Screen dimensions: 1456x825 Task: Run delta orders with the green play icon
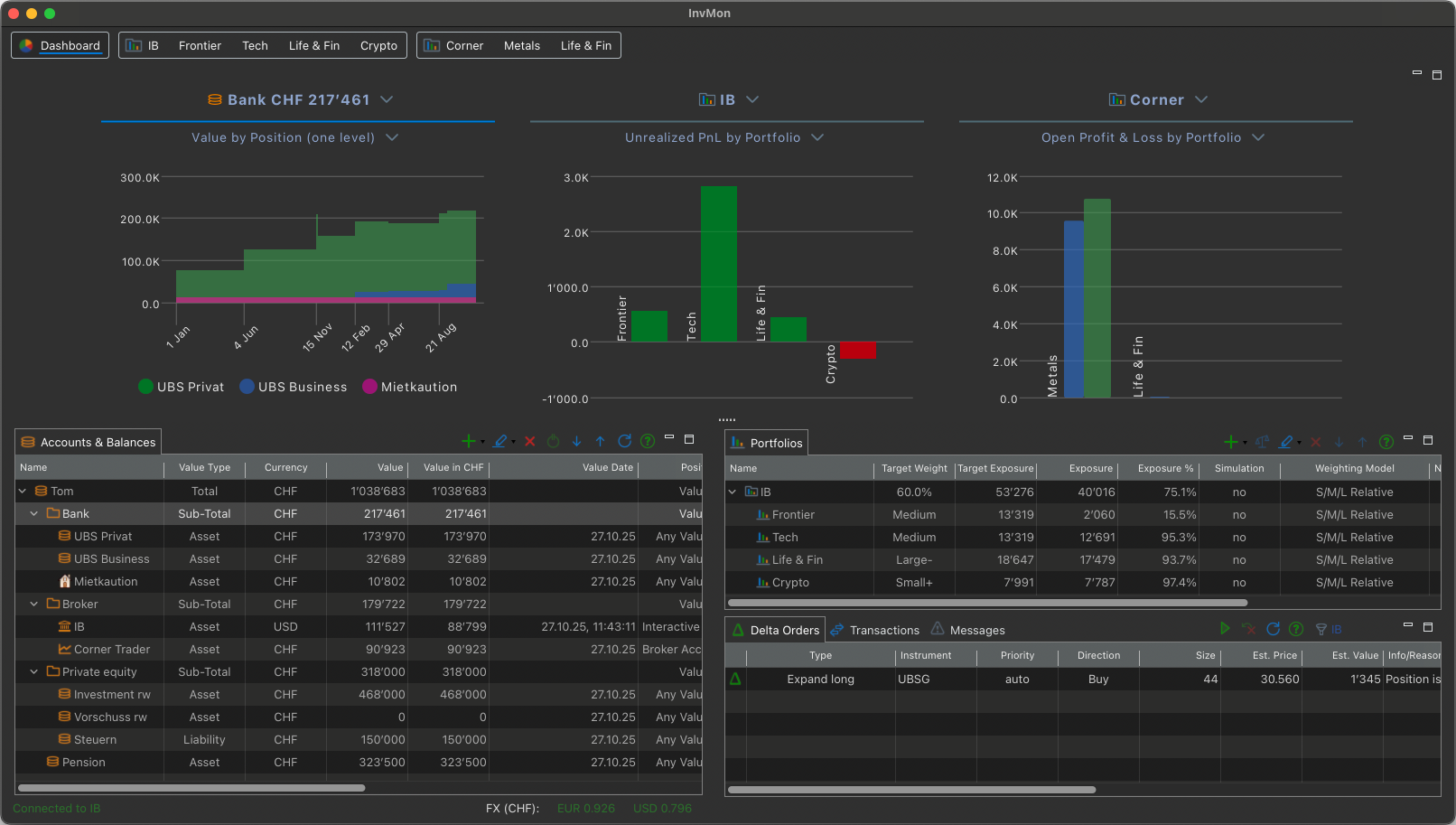(1225, 629)
